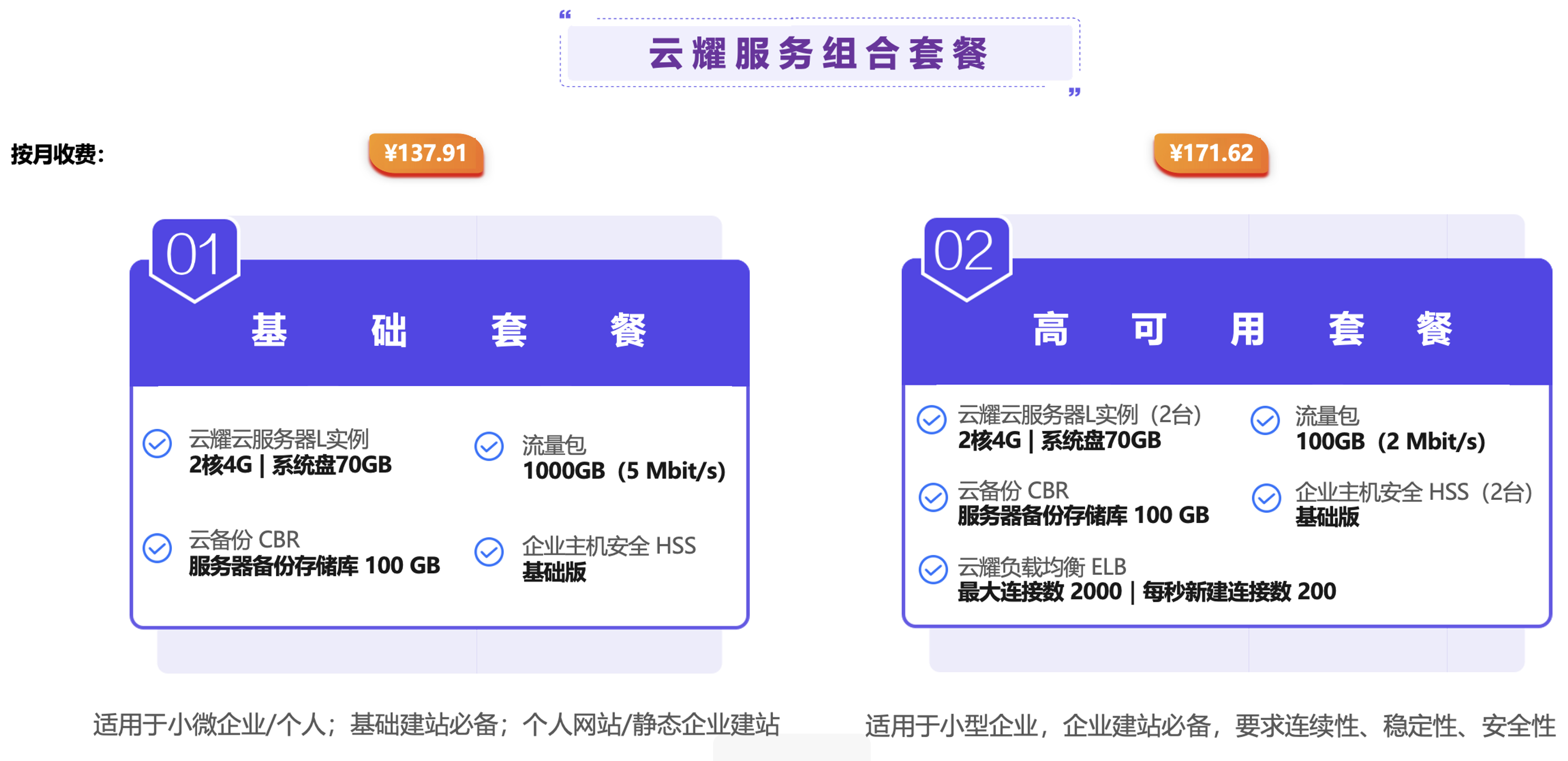Click checkmark beside 云耀负载均衡 ELB
The height and width of the screenshot is (761, 1568).
[x=933, y=570]
